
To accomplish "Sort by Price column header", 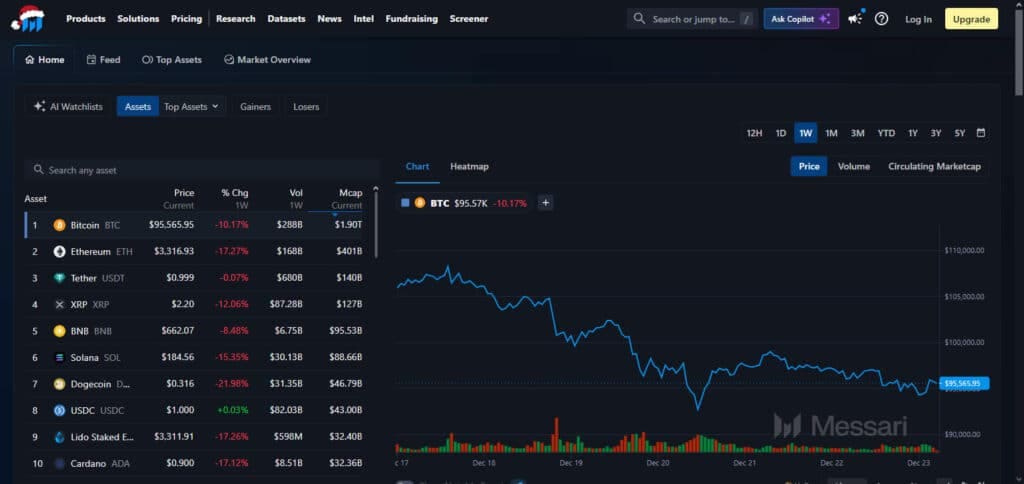I will pos(179,199).
